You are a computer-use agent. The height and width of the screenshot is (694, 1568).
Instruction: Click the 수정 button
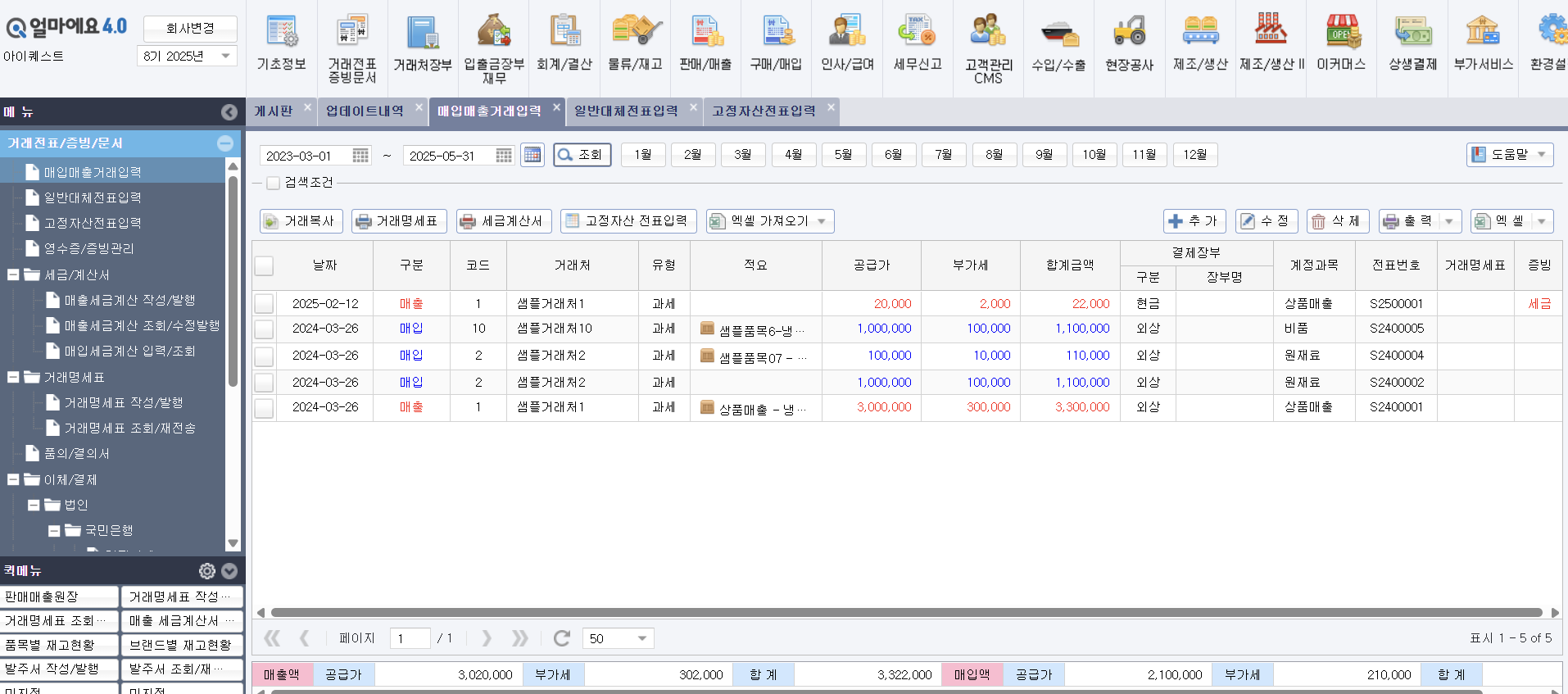(1267, 221)
